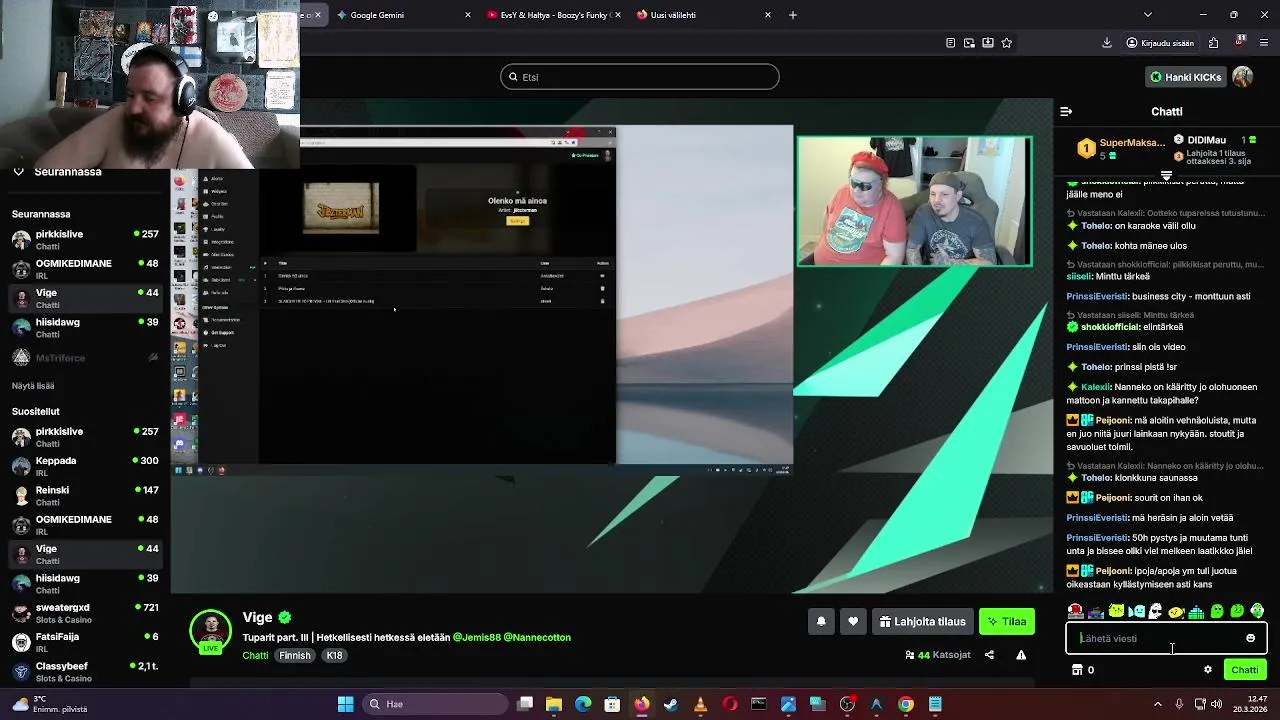Open pirkkislive channel in Seurannassa list
Image resolution: width=1280 pixels, height=720 pixels.
pyautogui.click(x=85, y=240)
